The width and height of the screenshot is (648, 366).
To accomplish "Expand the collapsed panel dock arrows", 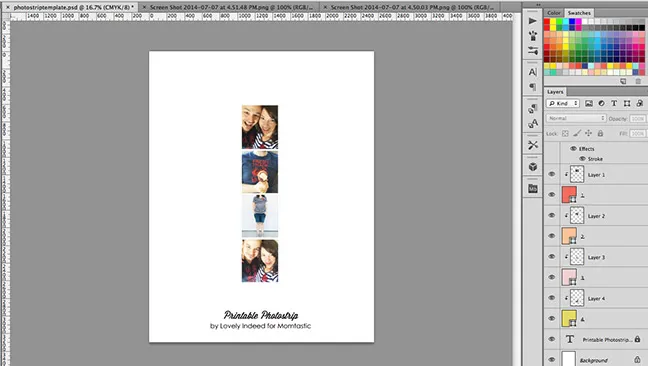I will 538,4.
